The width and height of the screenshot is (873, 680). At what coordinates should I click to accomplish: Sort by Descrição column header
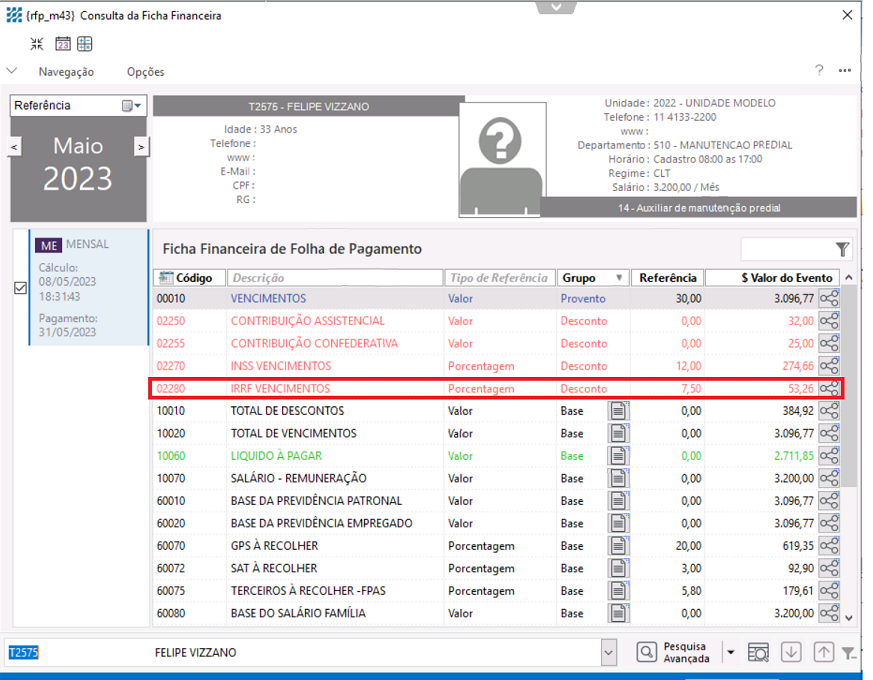(335, 277)
